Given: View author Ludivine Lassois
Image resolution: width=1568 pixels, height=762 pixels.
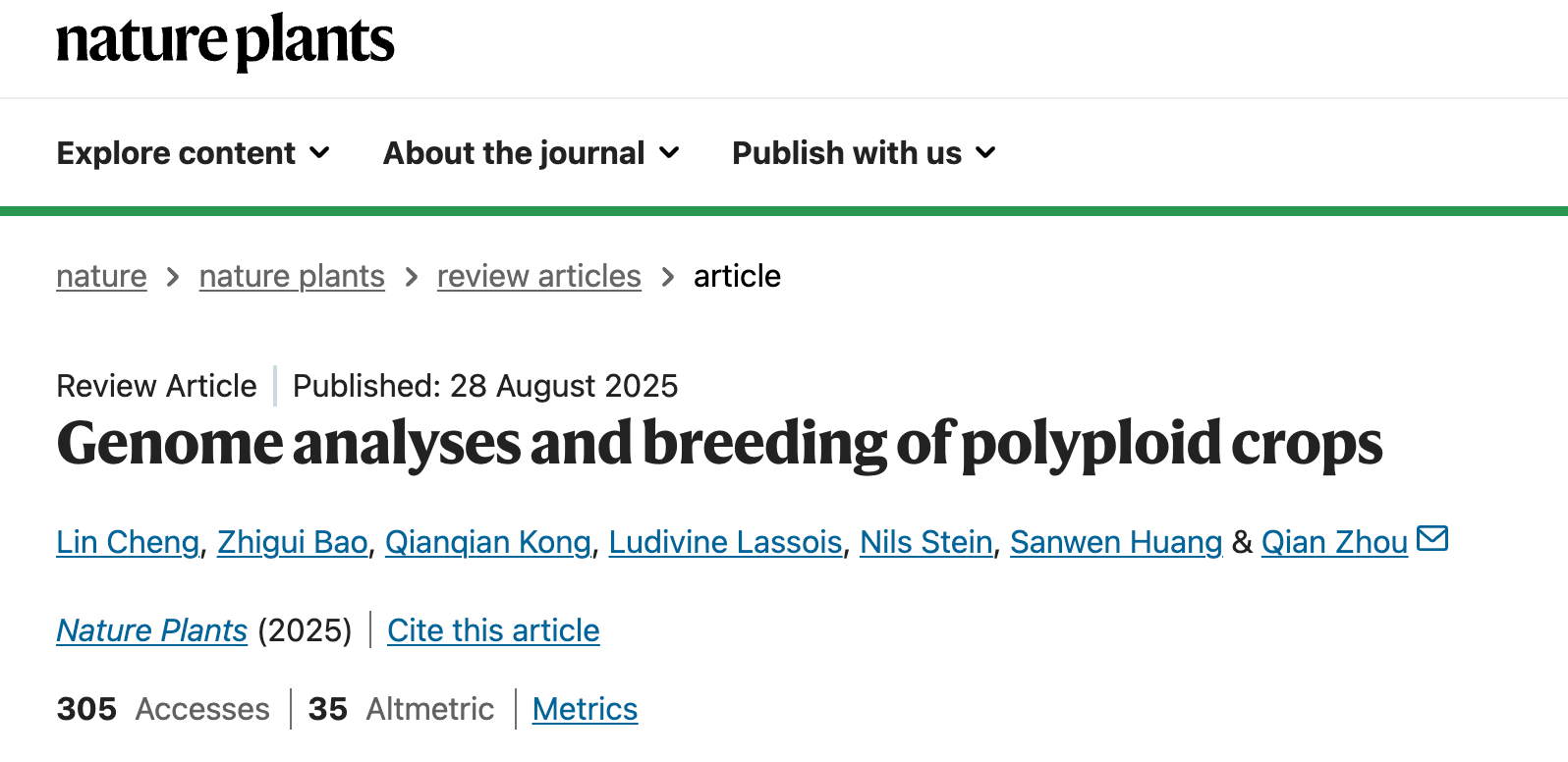Looking at the screenshot, I should 725,542.
